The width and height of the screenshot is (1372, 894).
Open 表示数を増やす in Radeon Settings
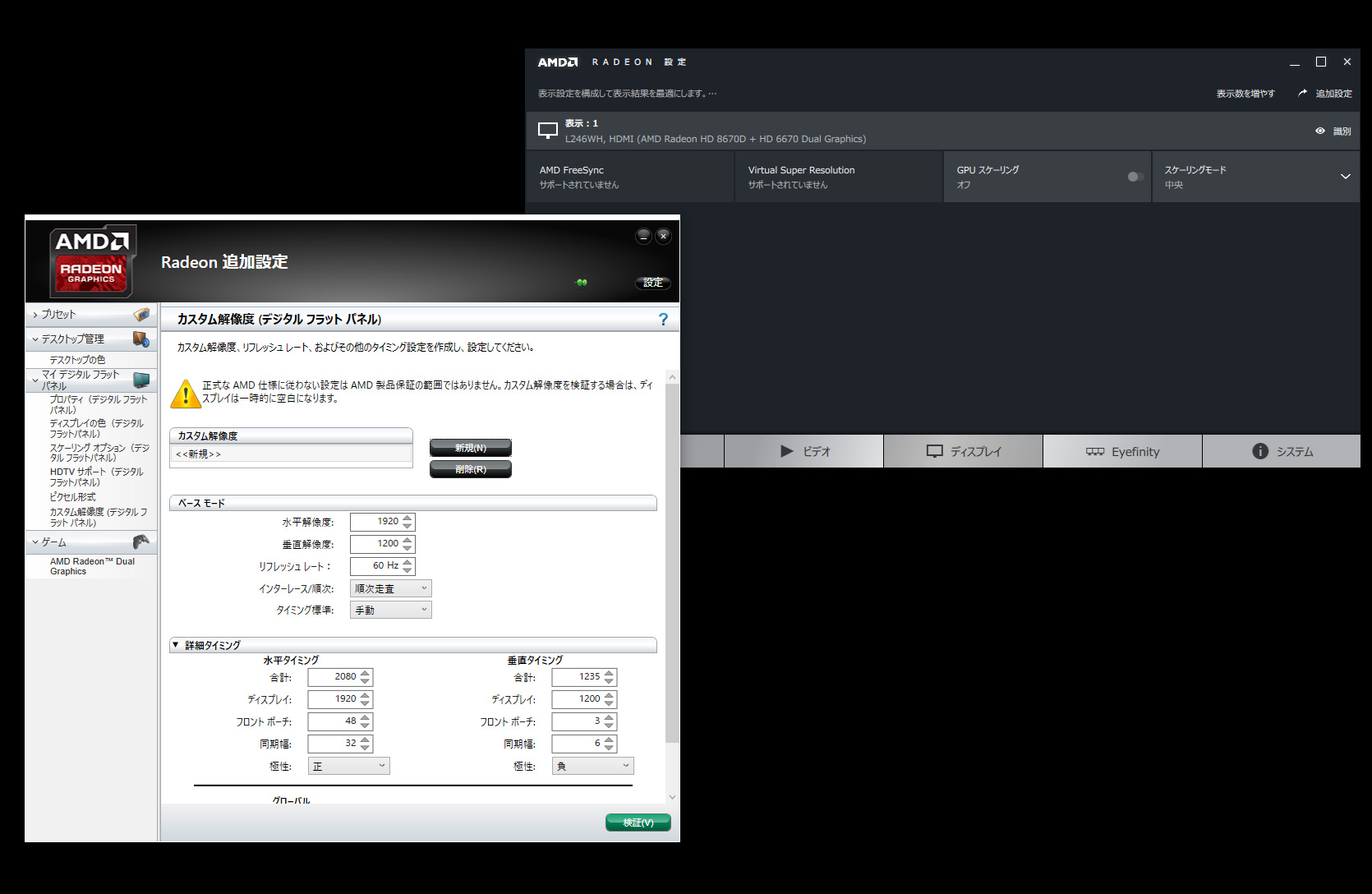coord(1245,94)
